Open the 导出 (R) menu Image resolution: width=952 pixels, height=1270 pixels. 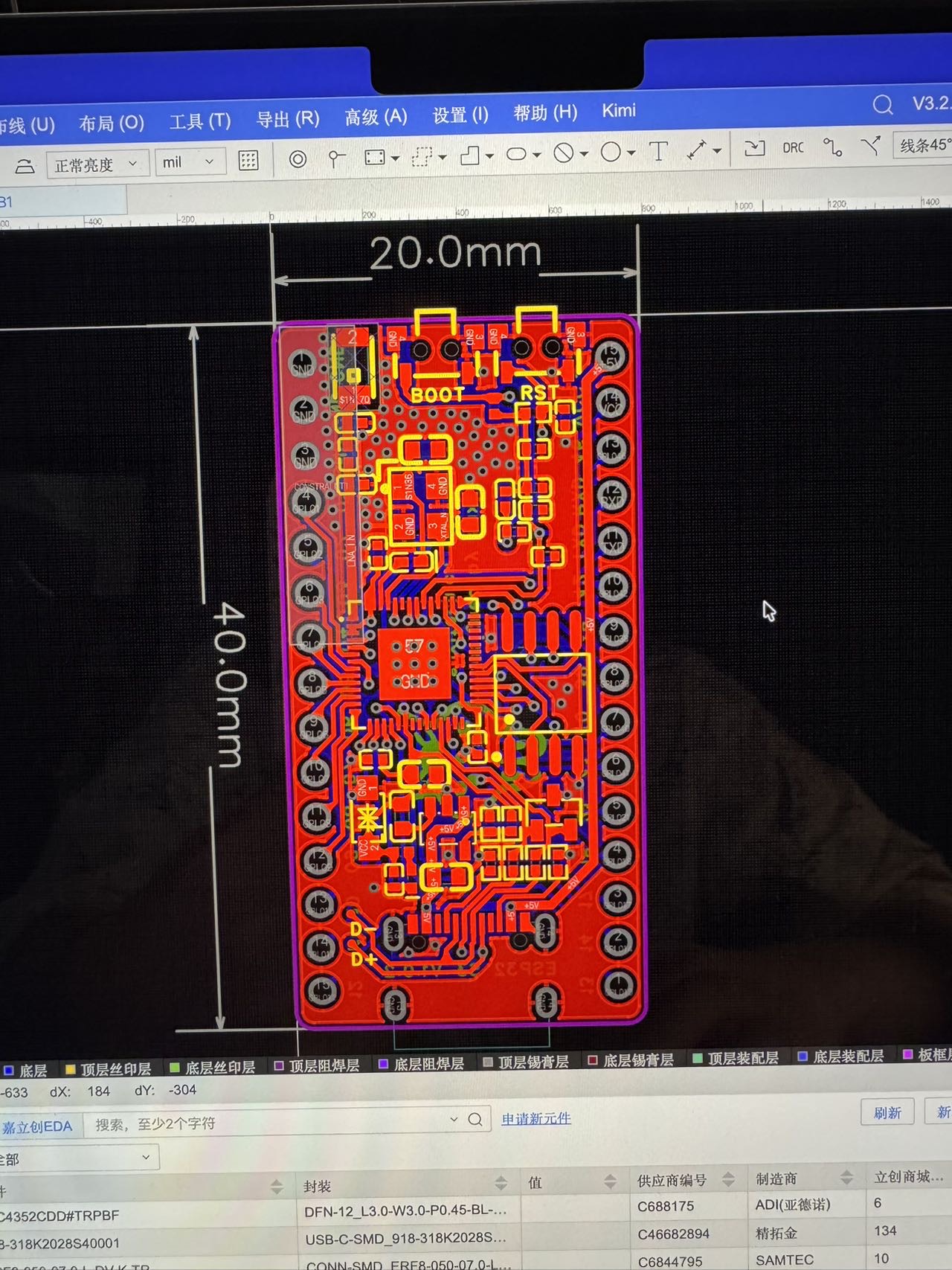pyautogui.click(x=288, y=119)
